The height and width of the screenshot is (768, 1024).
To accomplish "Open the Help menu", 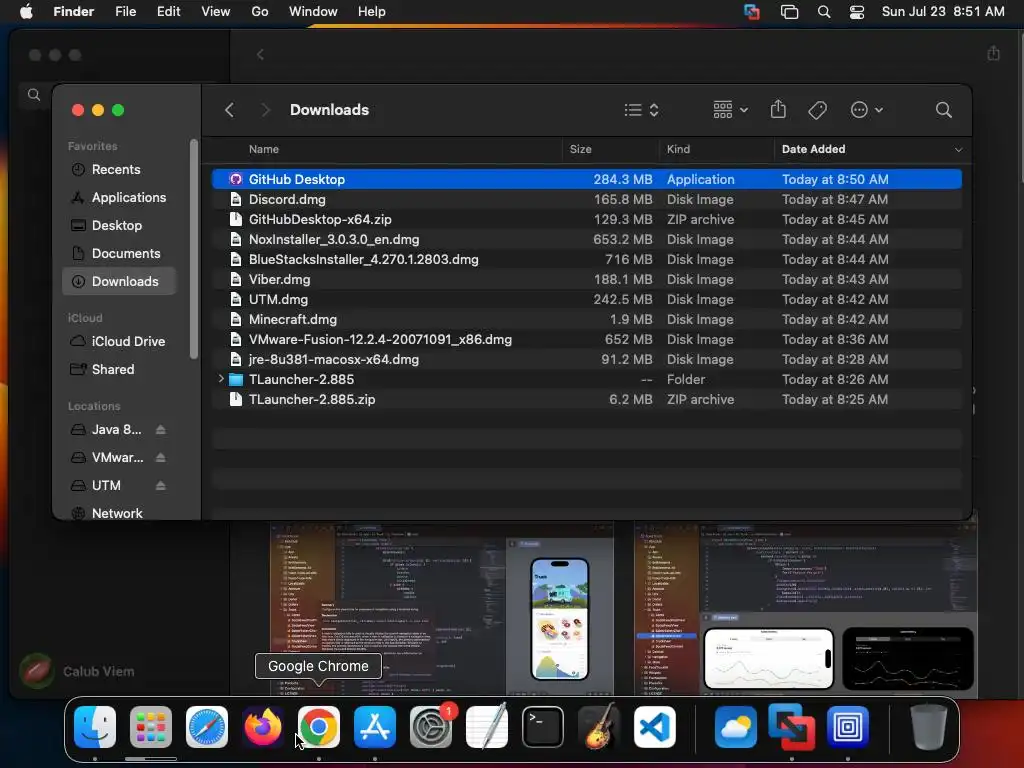I will point(372,12).
